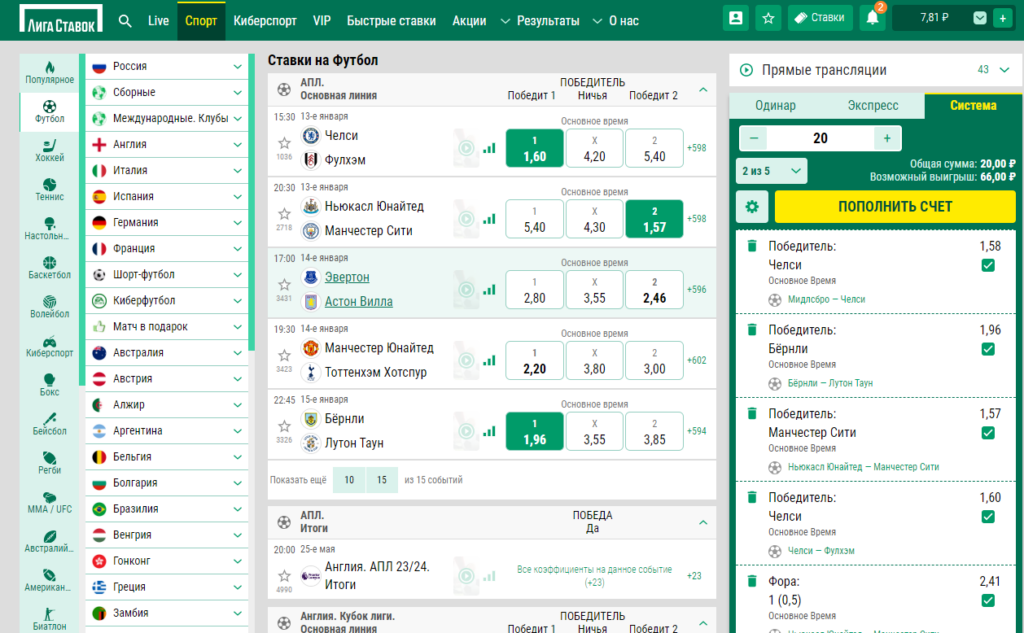The height and width of the screenshot is (633, 1024).
Task: Click the messages envelope icon in header
Action: click(x=980, y=18)
